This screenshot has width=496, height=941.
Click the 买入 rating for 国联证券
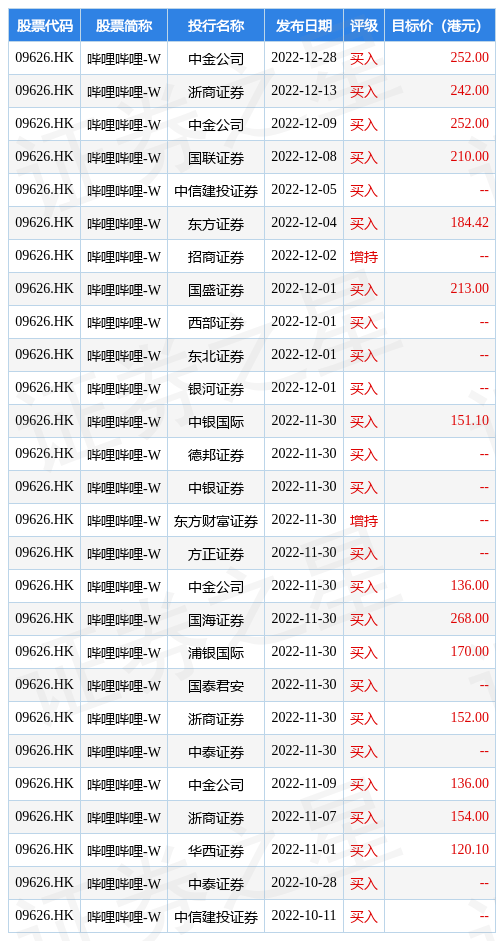(x=364, y=157)
